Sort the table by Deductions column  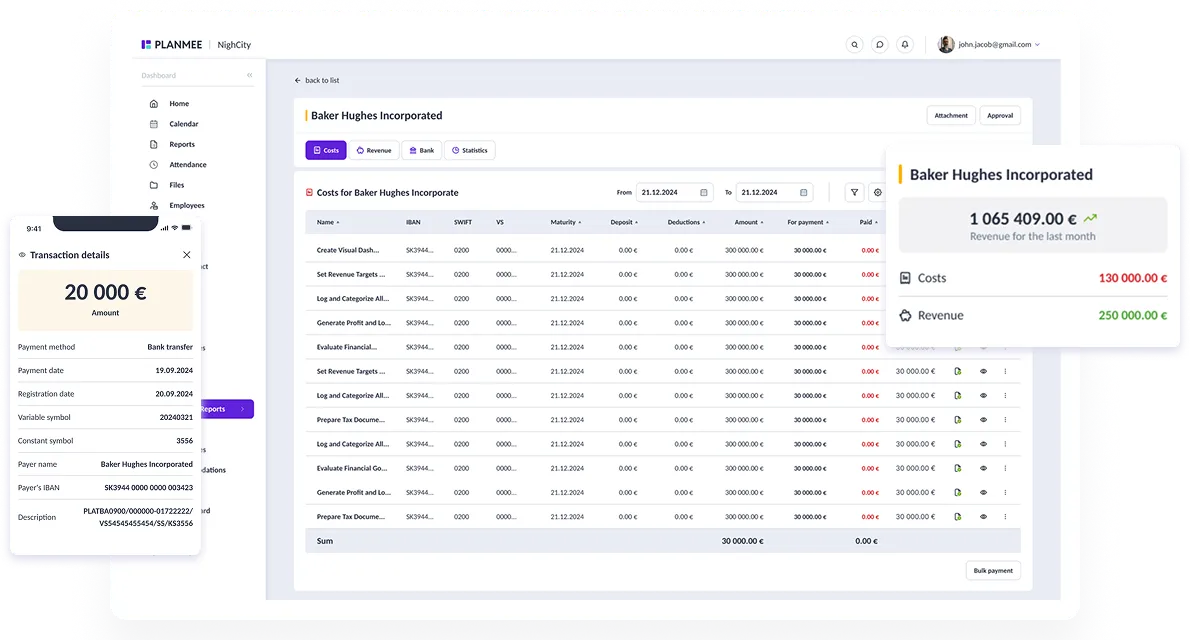click(x=686, y=222)
